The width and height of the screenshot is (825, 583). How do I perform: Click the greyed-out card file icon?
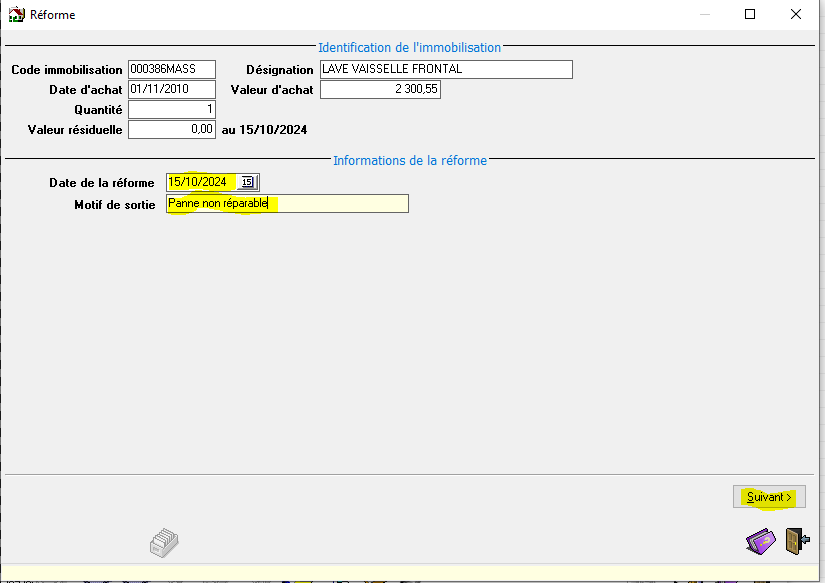tap(163, 542)
